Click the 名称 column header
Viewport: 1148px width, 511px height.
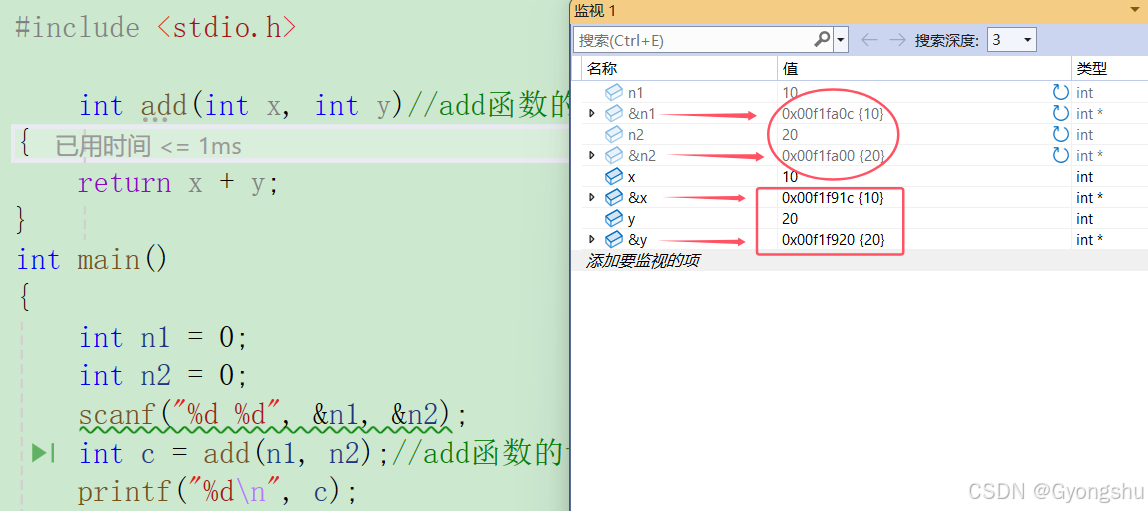coord(679,69)
